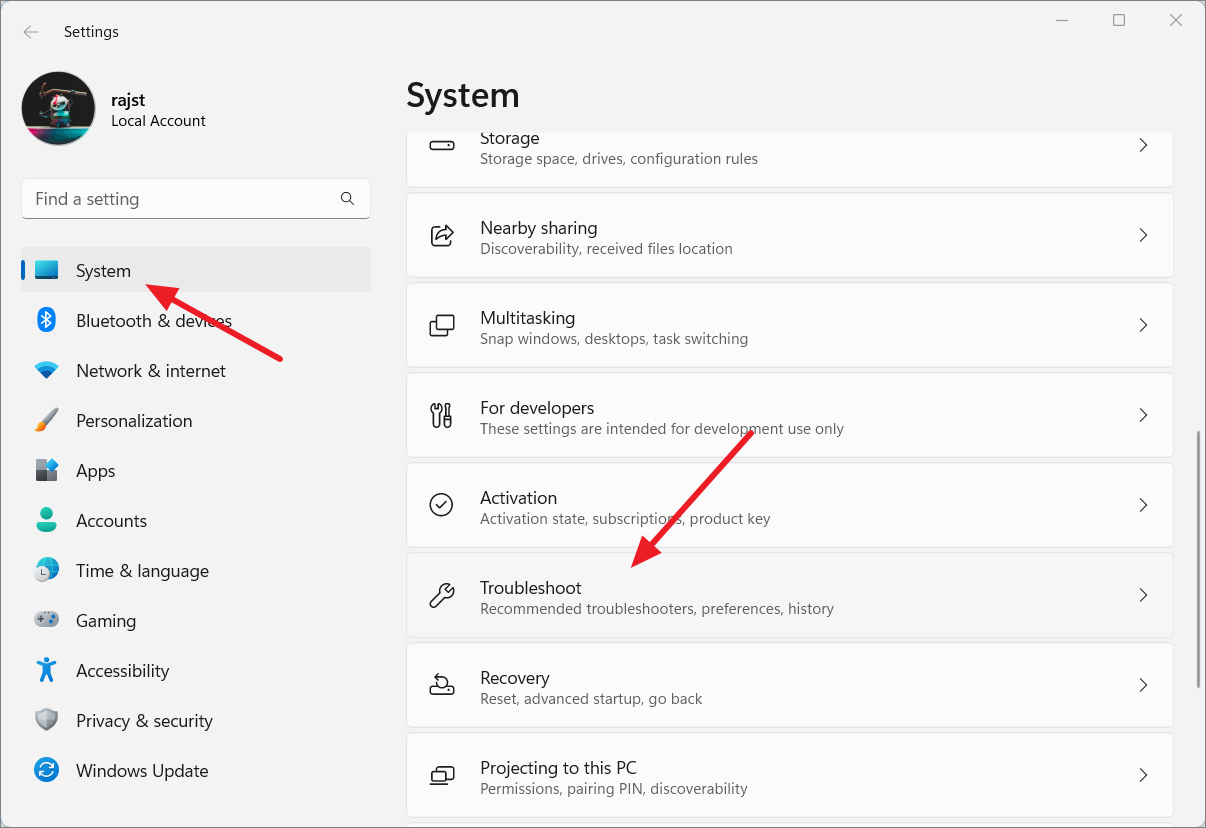The image size is (1206, 828).
Task: Click the back arrow in Settings header
Action: pos(31,32)
